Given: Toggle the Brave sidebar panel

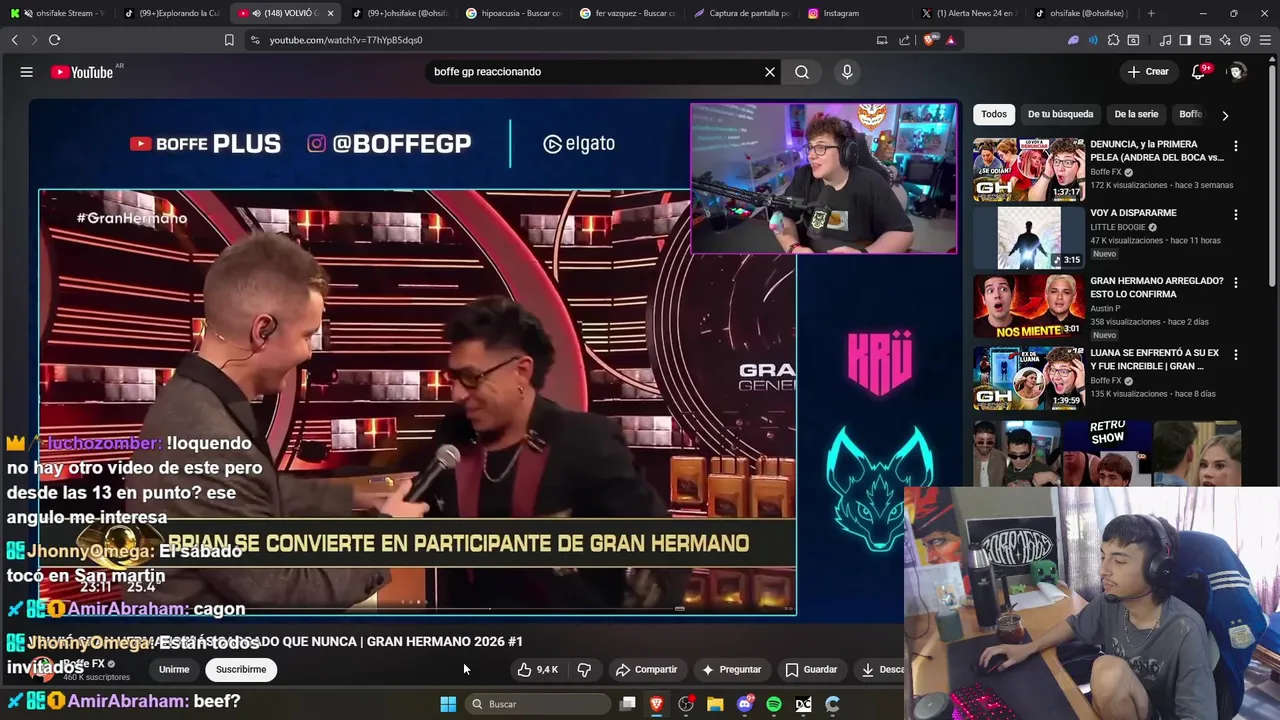Looking at the screenshot, I should [x=1185, y=40].
